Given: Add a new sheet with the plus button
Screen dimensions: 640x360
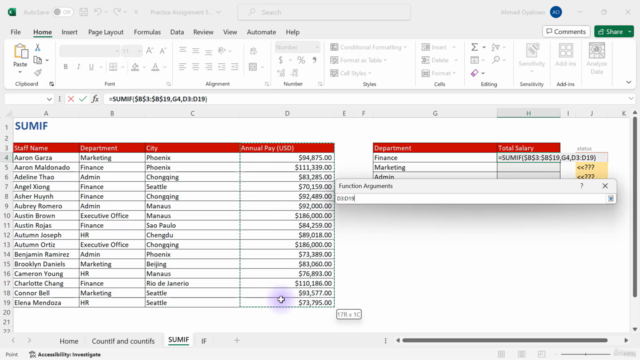Looking at the screenshot, I should point(237,340).
